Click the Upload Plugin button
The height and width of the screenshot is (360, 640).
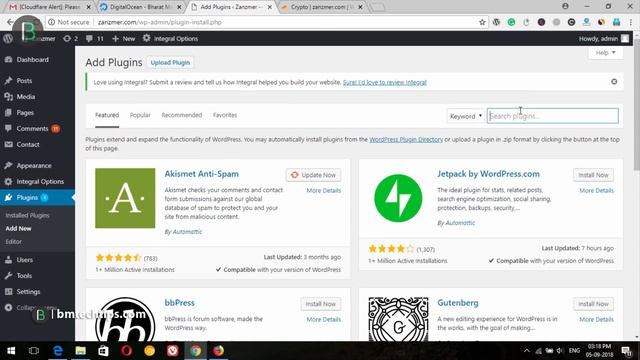pos(170,62)
